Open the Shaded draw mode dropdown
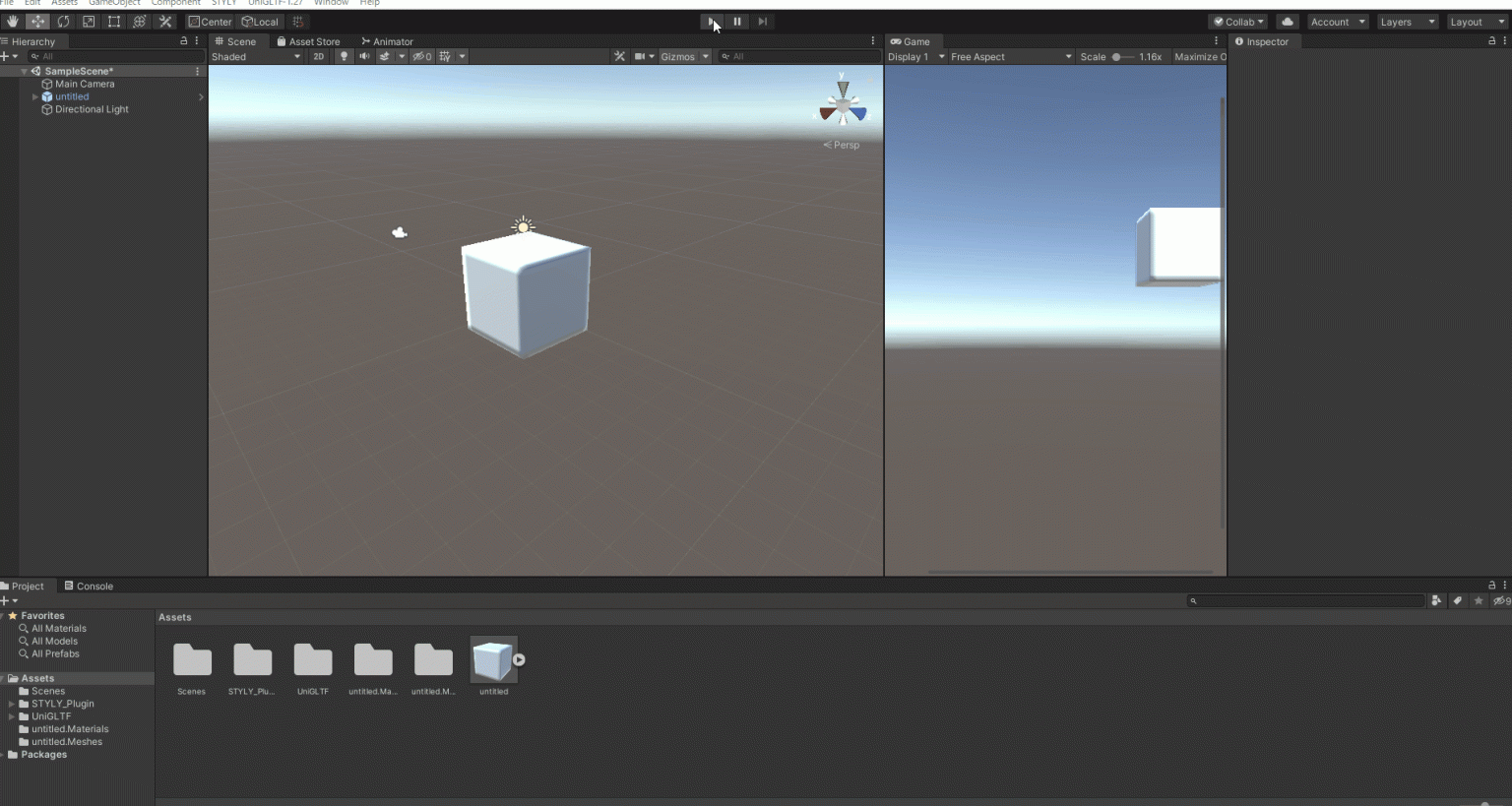1512x806 pixels. click(x=256, y=57)
